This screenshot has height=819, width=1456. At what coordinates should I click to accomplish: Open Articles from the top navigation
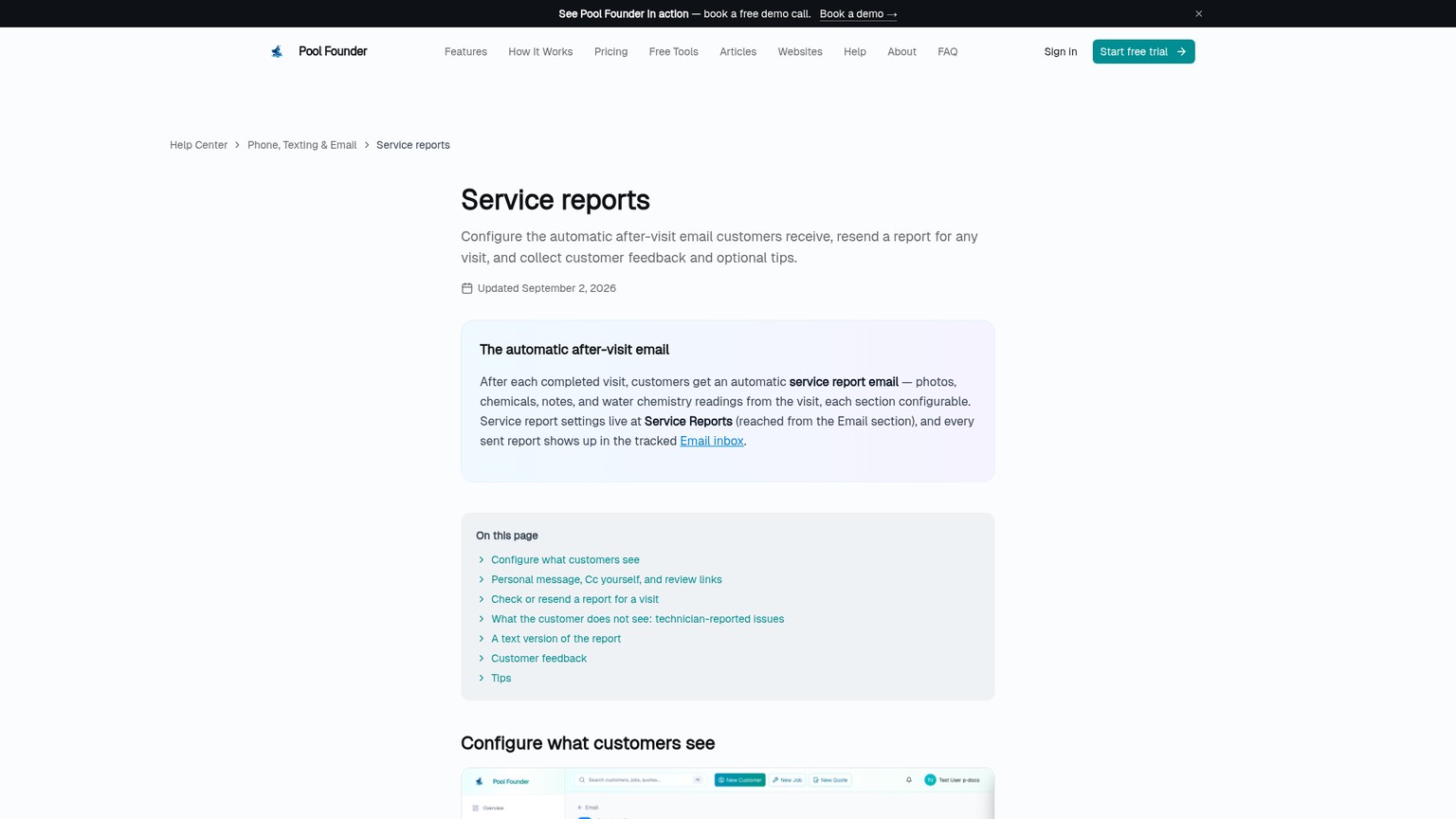pyautogui.click(x=737, y=51)
